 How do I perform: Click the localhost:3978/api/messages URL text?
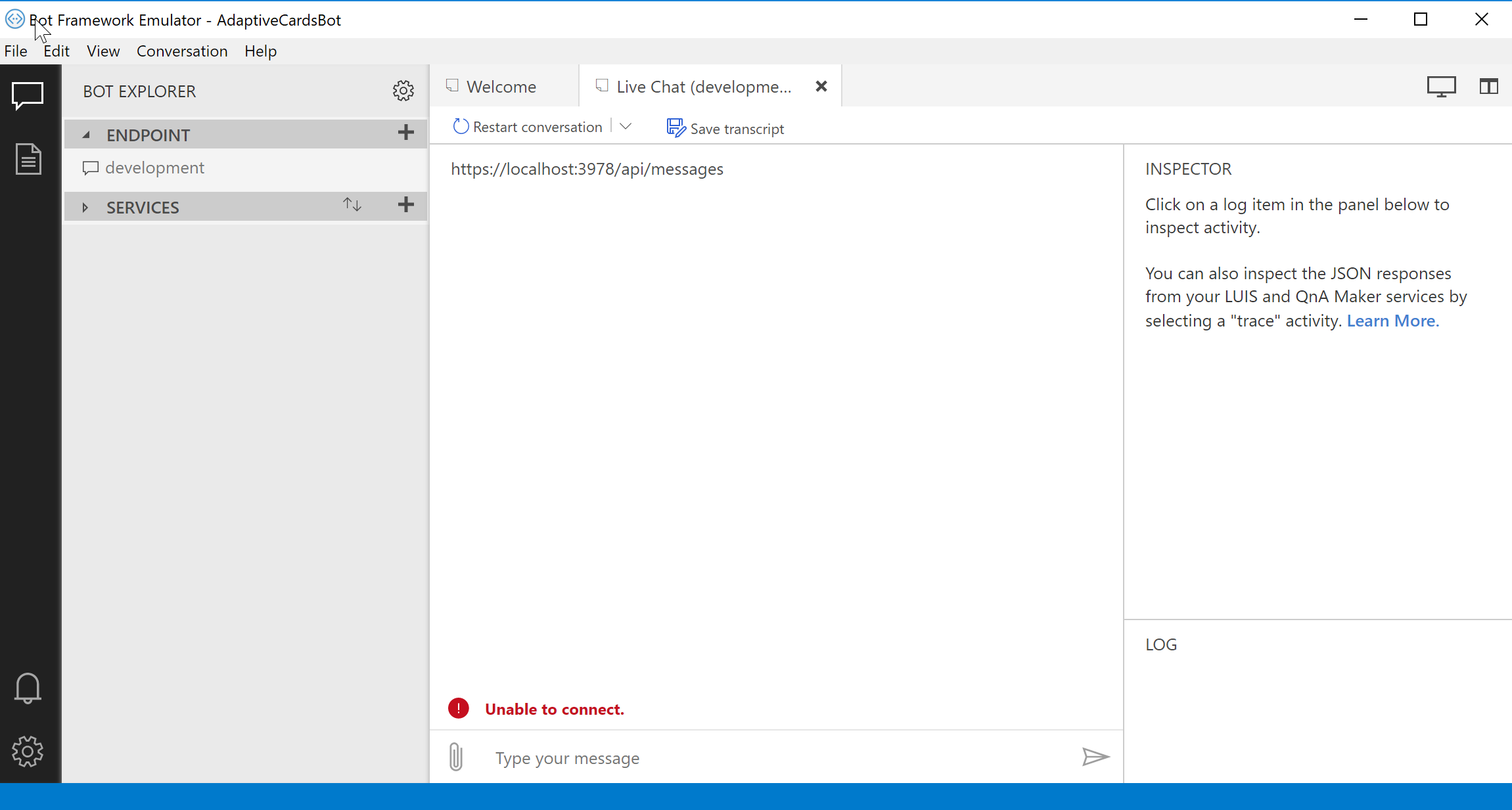587,169
